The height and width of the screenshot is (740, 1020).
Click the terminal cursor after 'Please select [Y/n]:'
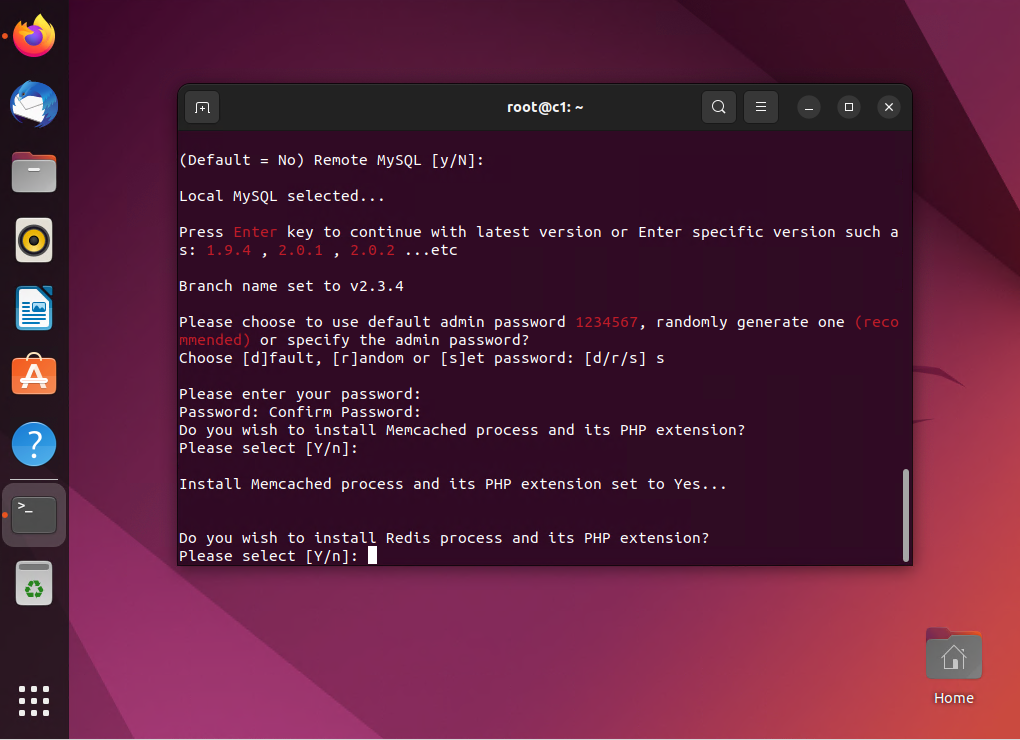372,555
